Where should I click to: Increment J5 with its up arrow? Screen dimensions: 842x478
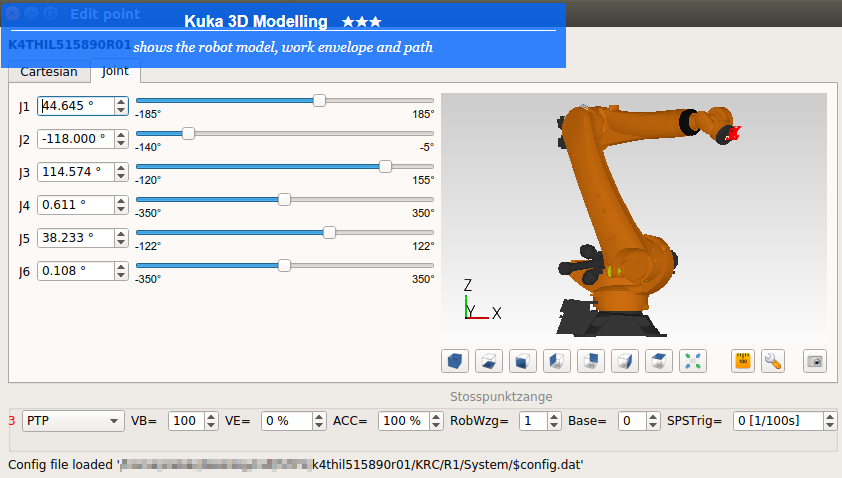(121, 234)
